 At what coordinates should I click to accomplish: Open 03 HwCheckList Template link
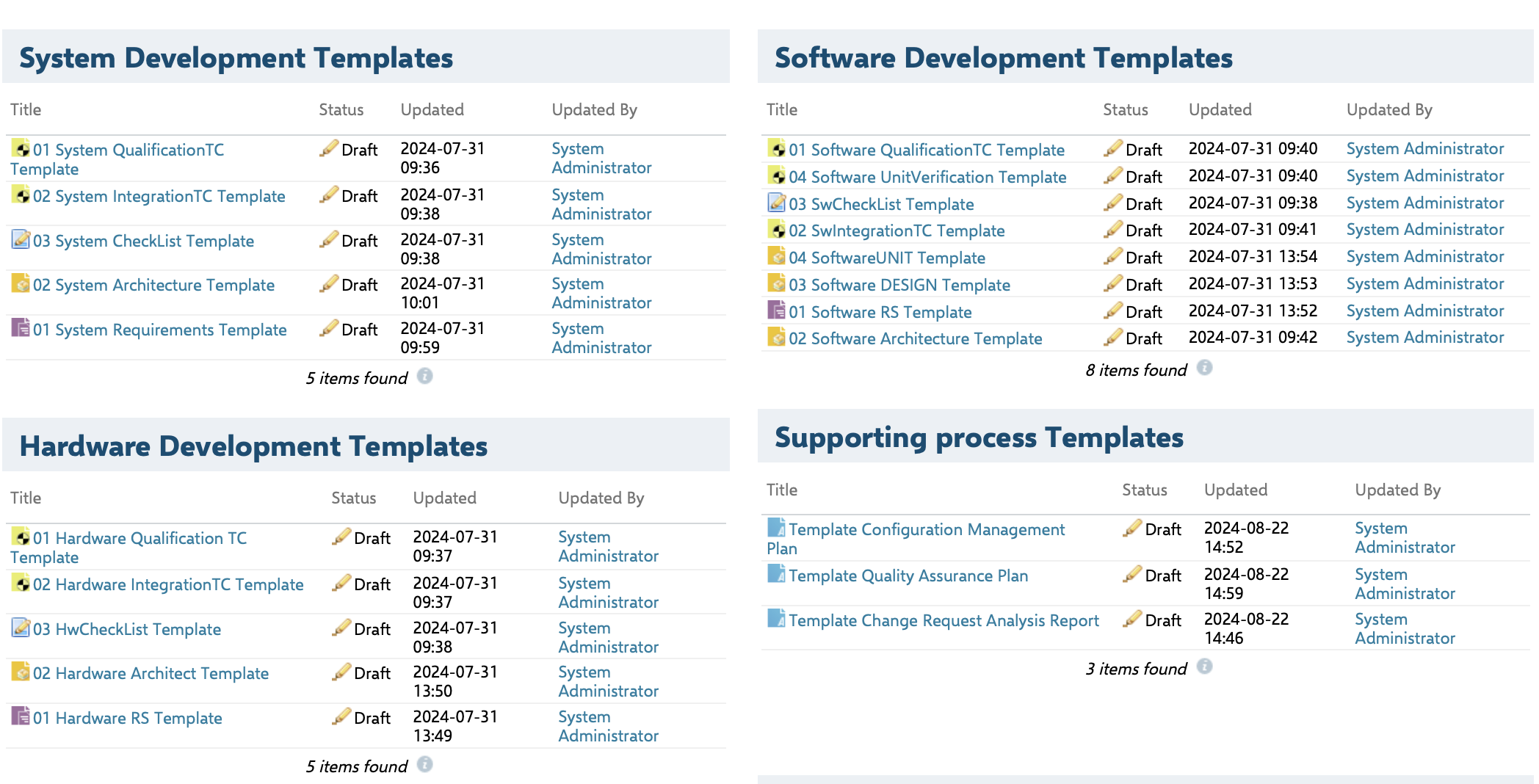(127, 629)
